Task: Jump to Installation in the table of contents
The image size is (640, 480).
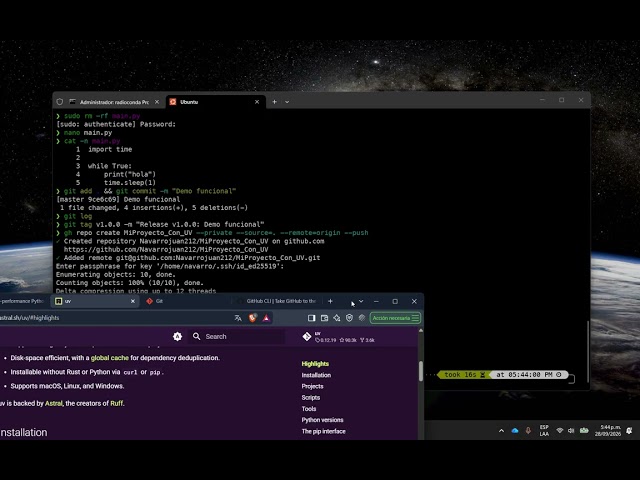Action: coord(316,375)
